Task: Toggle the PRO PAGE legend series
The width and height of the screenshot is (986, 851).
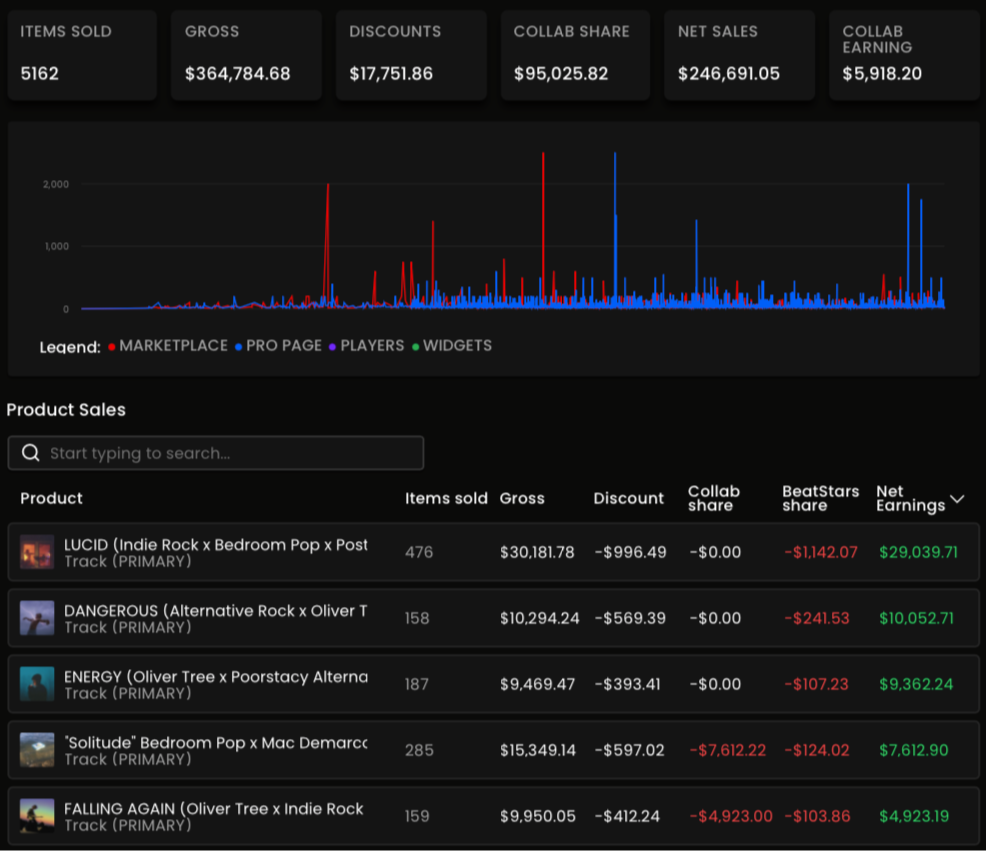Action: [x=283, y=346]
